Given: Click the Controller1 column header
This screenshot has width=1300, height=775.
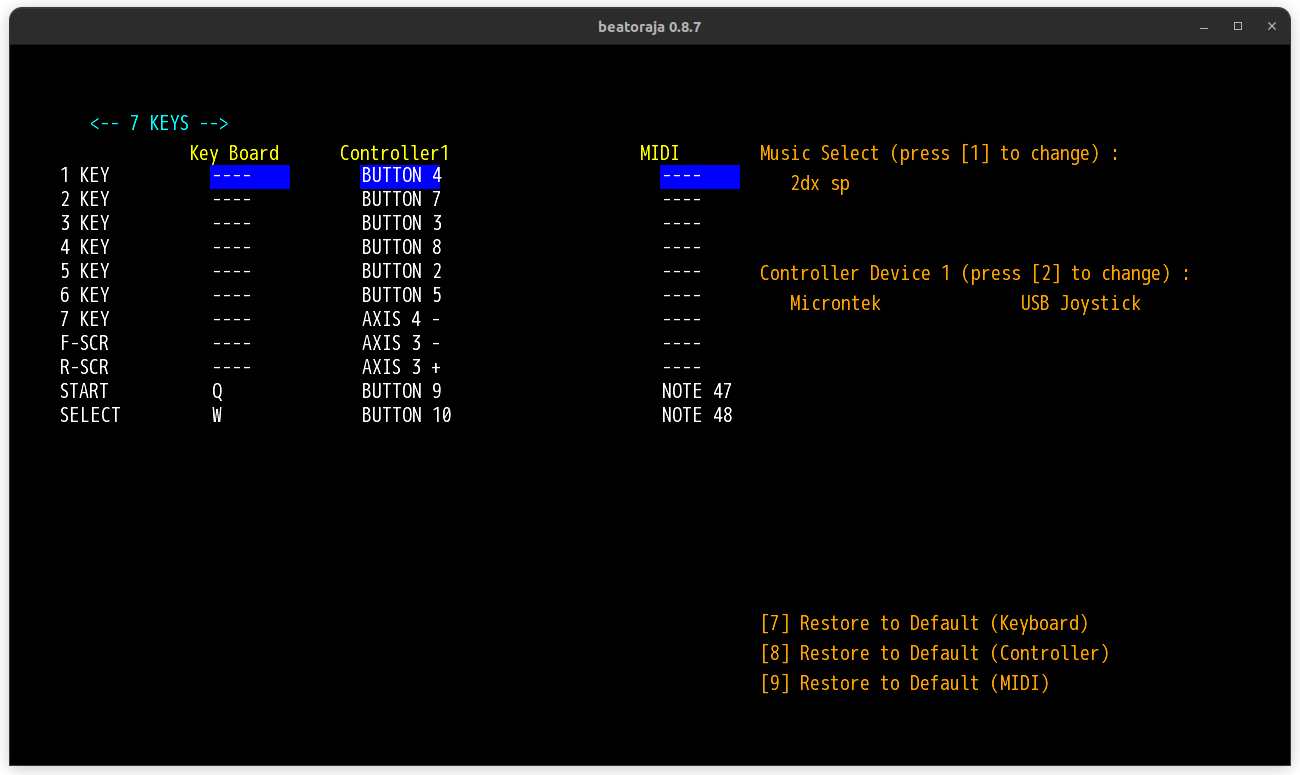Looking at the screenshot, I should click(394, 154).
